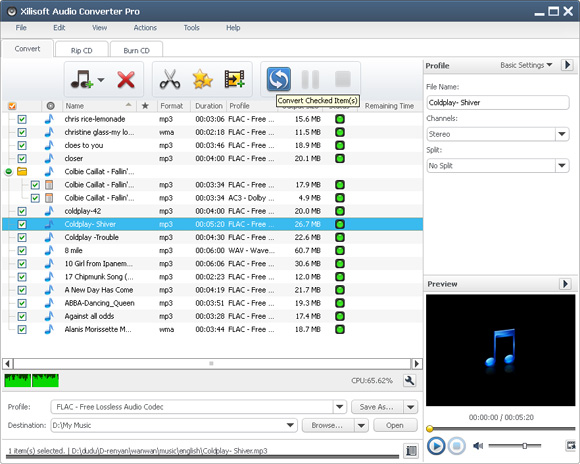This screenshot has width=580, height=464.
Task: Click the CPU usage waveform graph
Action: (x=31, y=380)
